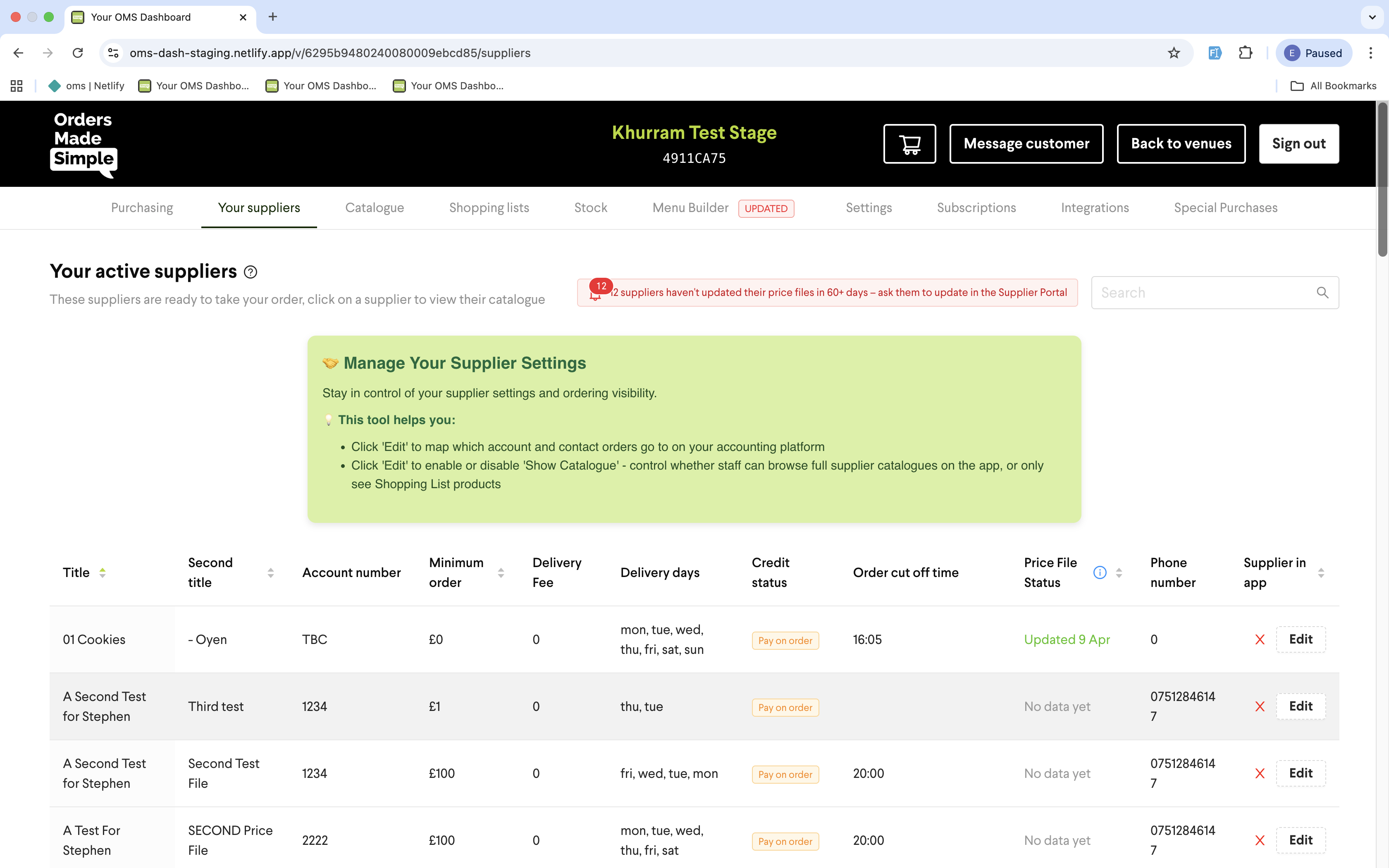
Task: Open the oms | Netlify bookmark
Action: click(87, 86)
